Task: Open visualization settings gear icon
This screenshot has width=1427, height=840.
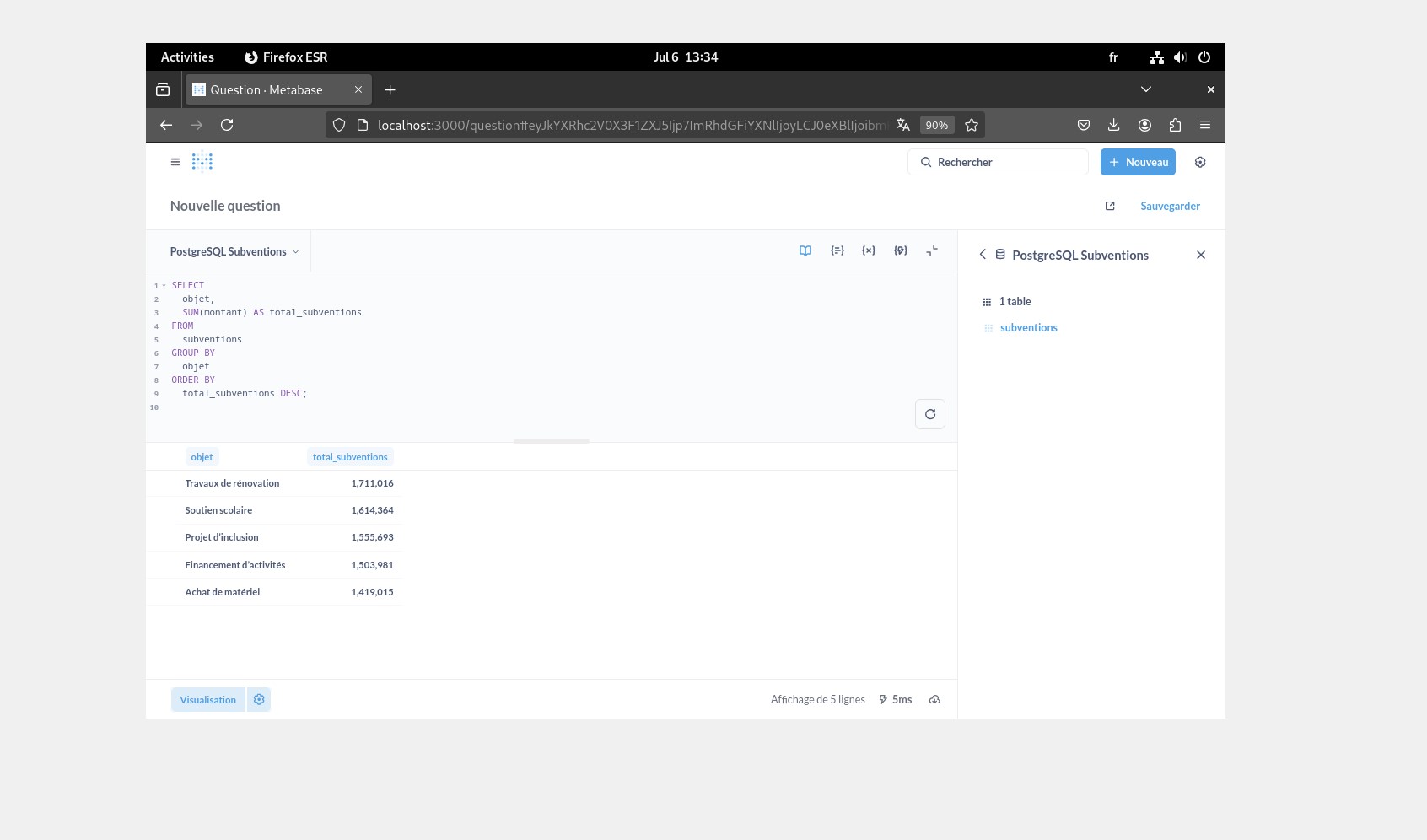Action: [x=259, y=700]
